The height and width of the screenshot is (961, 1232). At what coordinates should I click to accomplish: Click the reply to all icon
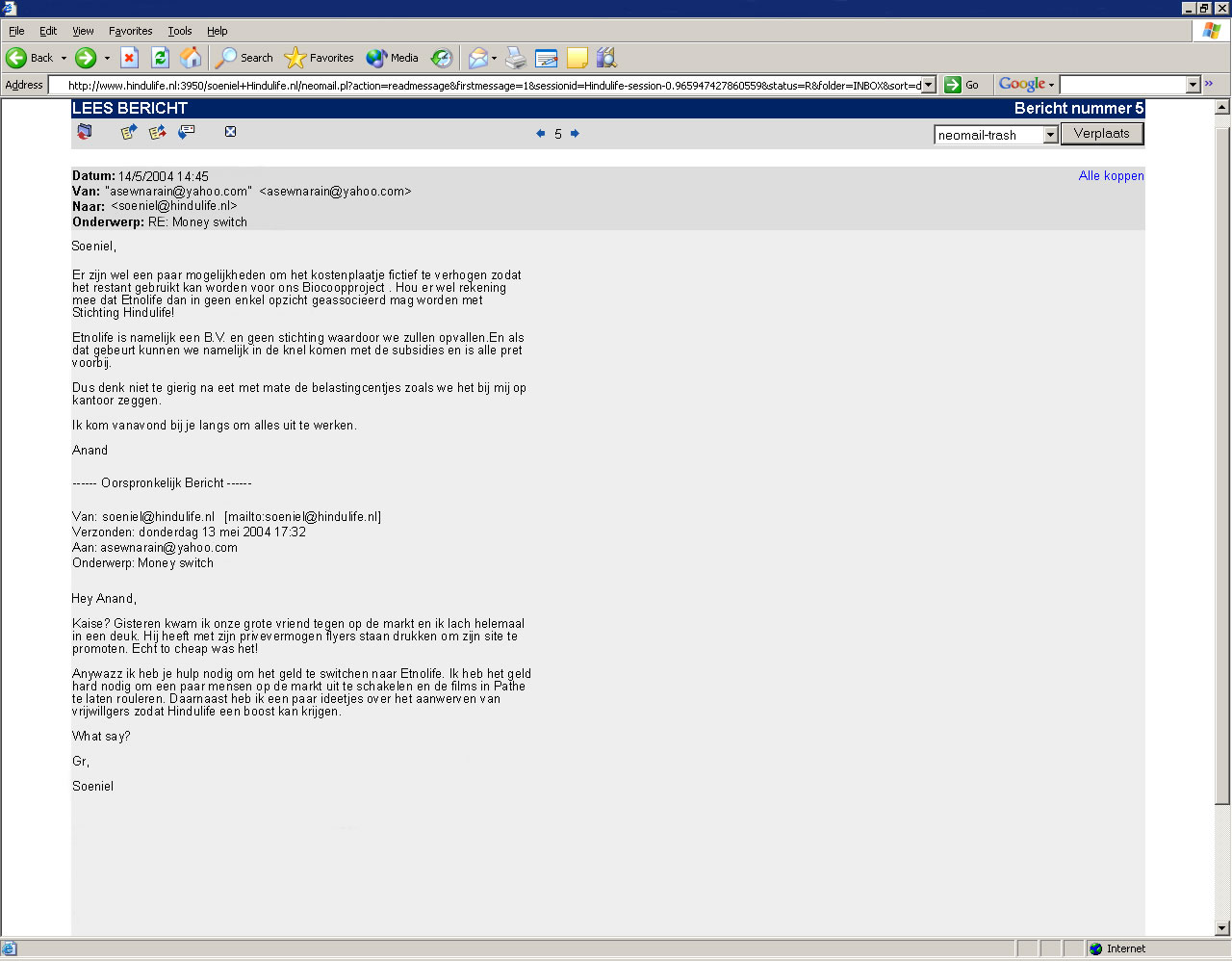tap(158, 132)
